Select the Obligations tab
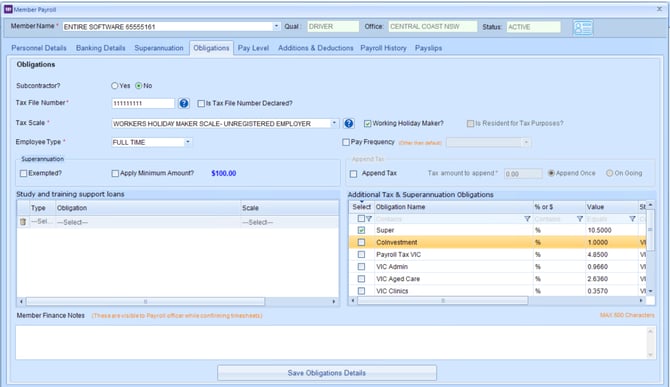Viewport: 670px width, 387px height. pos(212,48)
